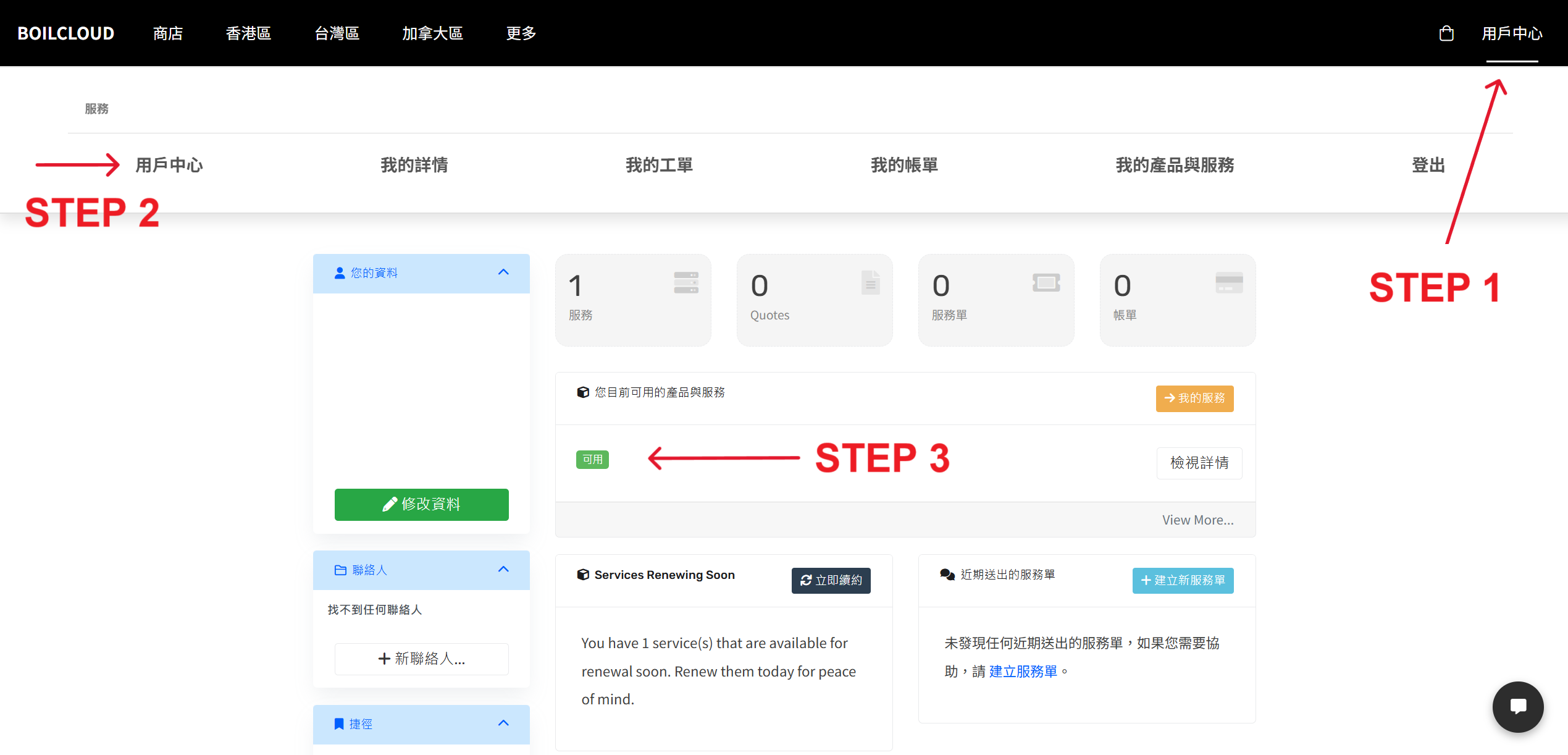This screenshot has width=1568, height=755.
Task: Click the blue 建立服務單 link
Action: pos(1023,672)
